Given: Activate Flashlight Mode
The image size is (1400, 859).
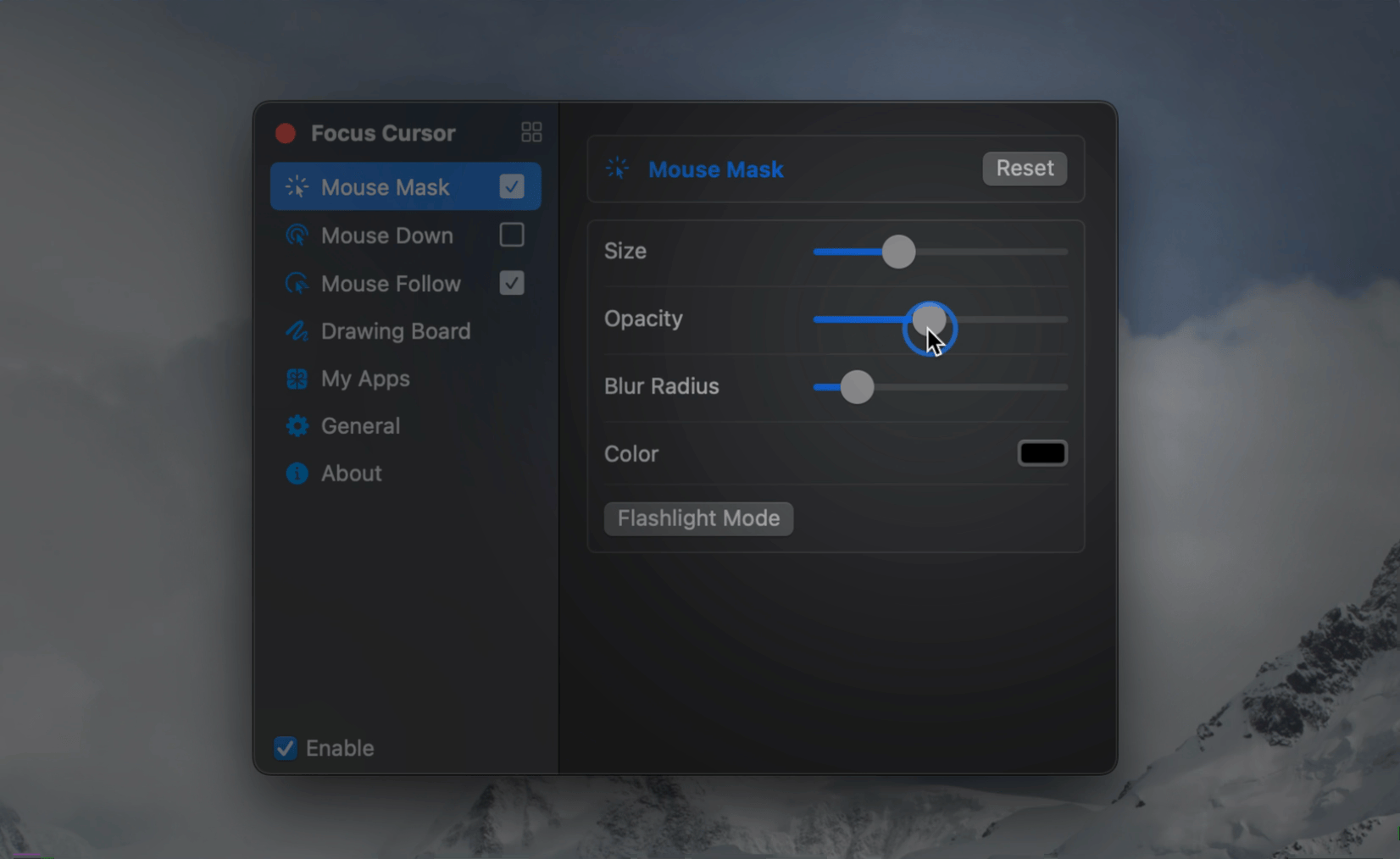Looking at the screenshot, I should pos(698,518).
